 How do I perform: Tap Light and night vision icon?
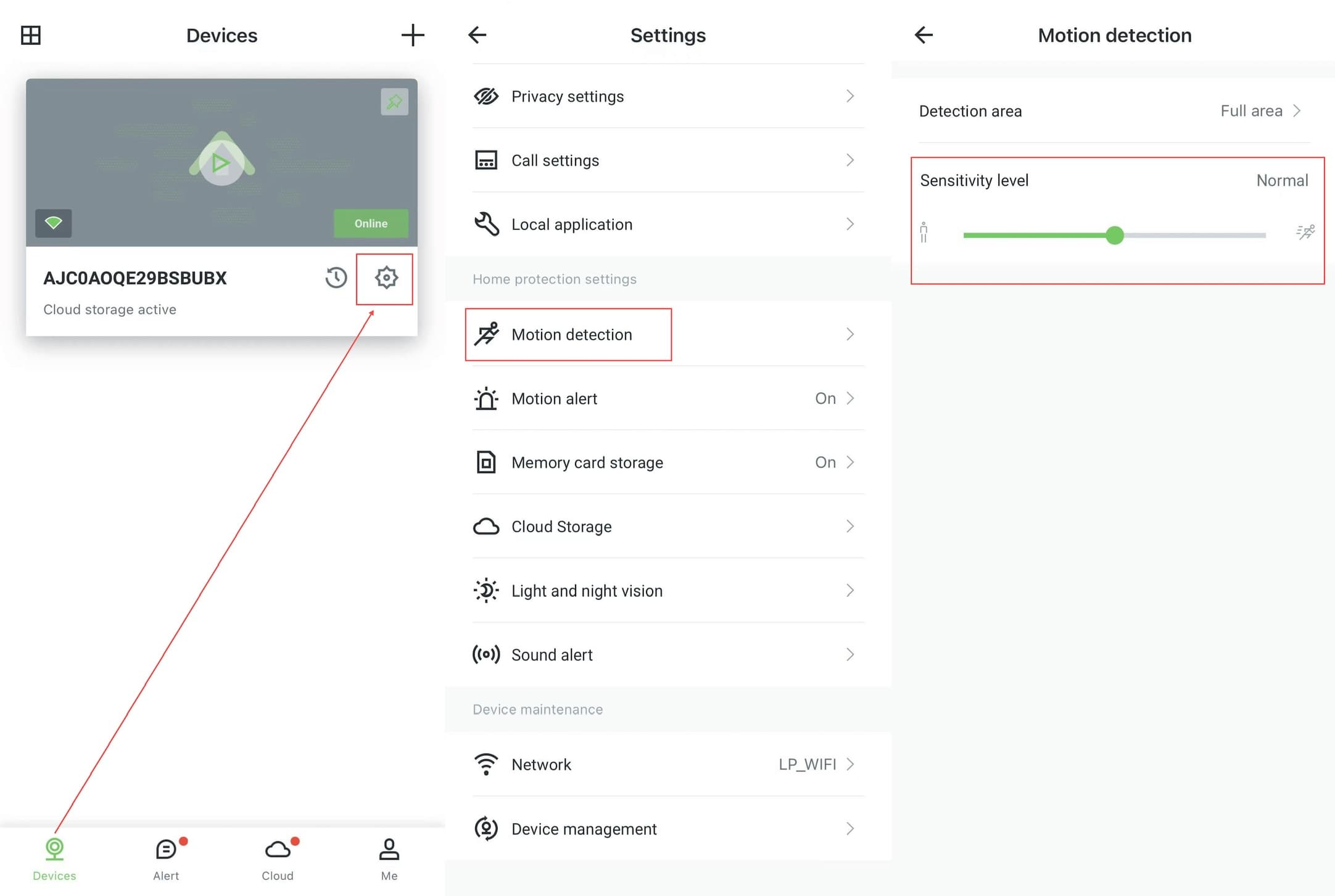pos(486,591)
